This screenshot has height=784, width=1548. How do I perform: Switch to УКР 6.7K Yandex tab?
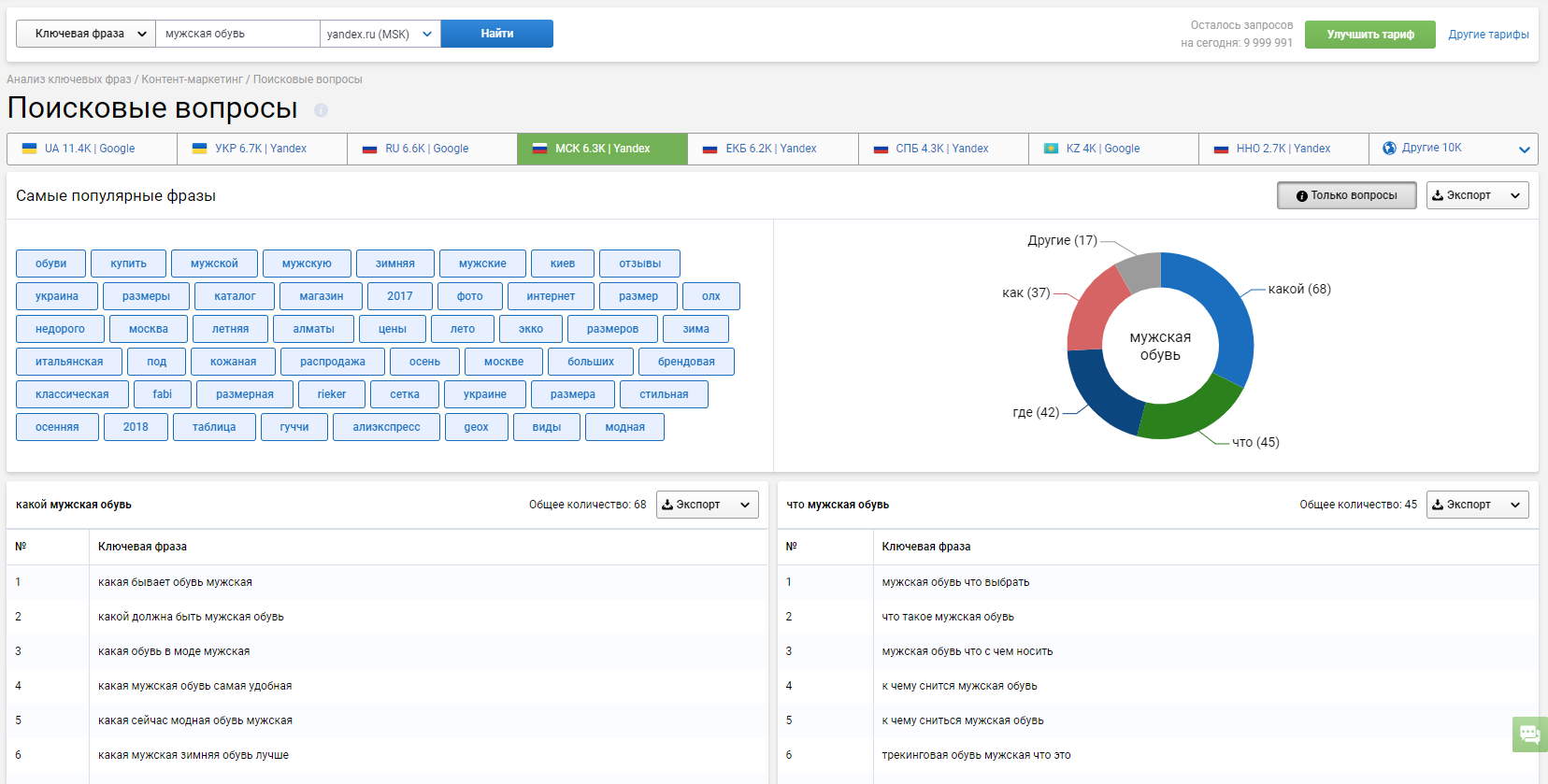[262, 149]
